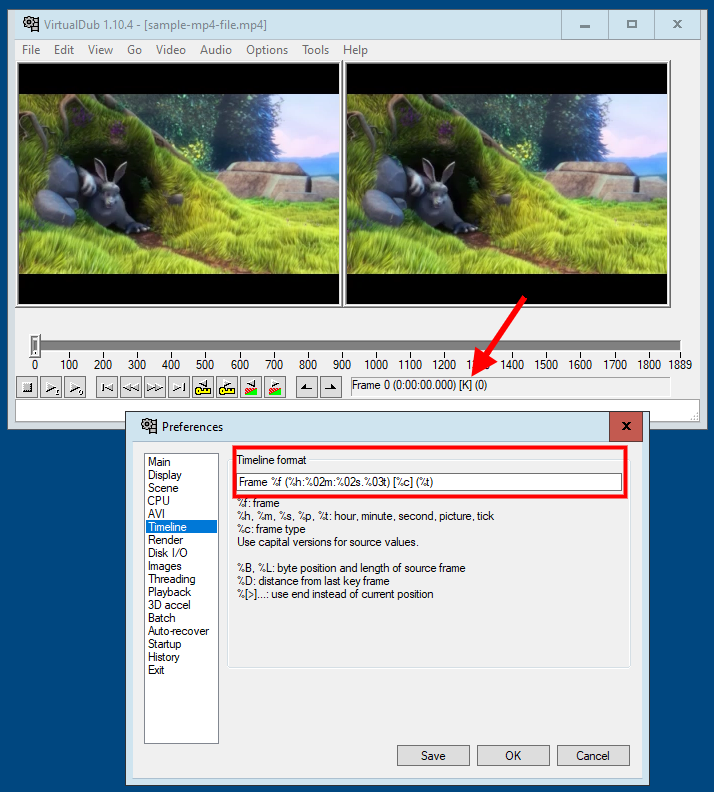Step forward one frame
This screenshot has width=714, height=792.
[x=155, y=387]
